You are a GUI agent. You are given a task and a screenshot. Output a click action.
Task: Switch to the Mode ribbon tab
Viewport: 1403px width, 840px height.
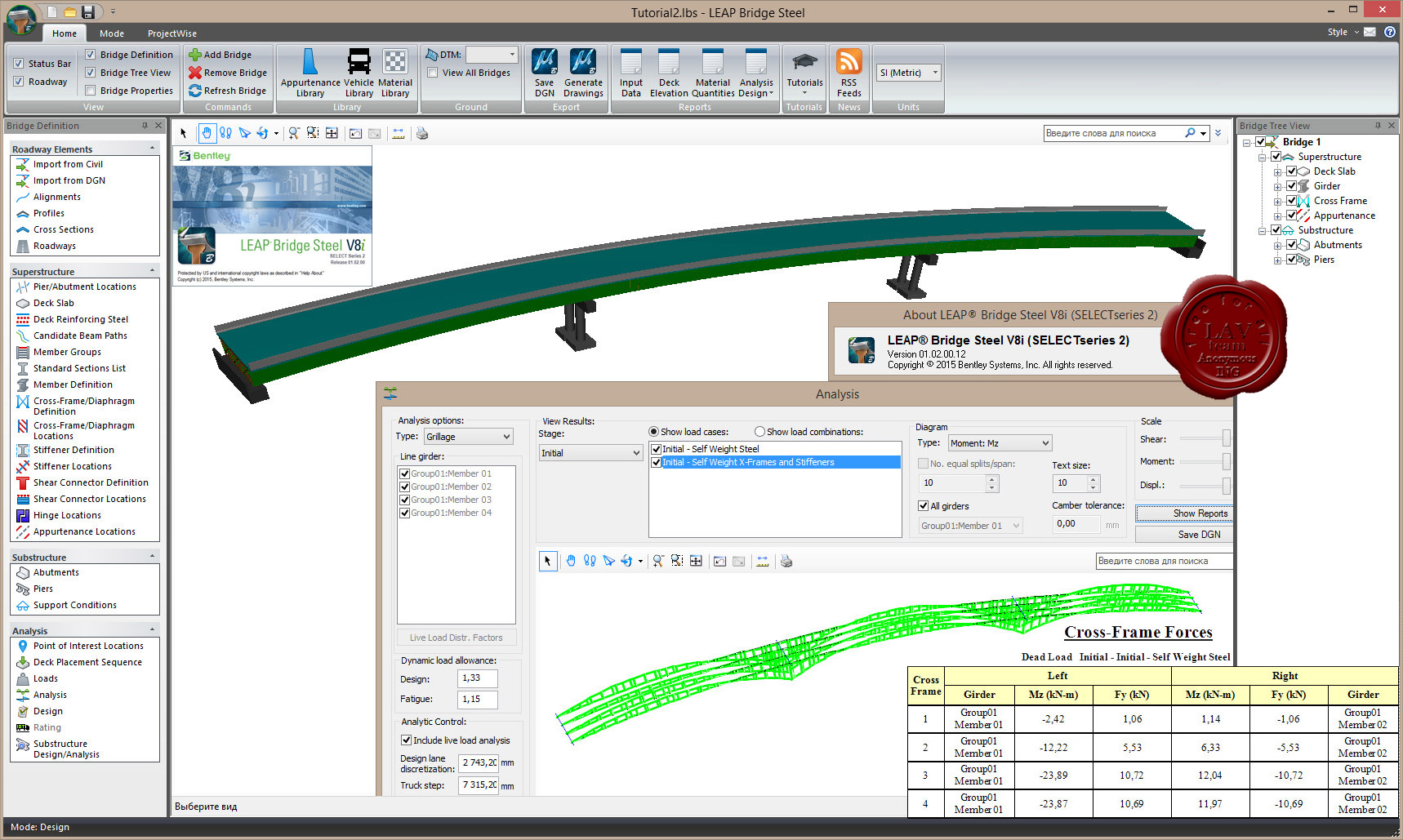112,33
